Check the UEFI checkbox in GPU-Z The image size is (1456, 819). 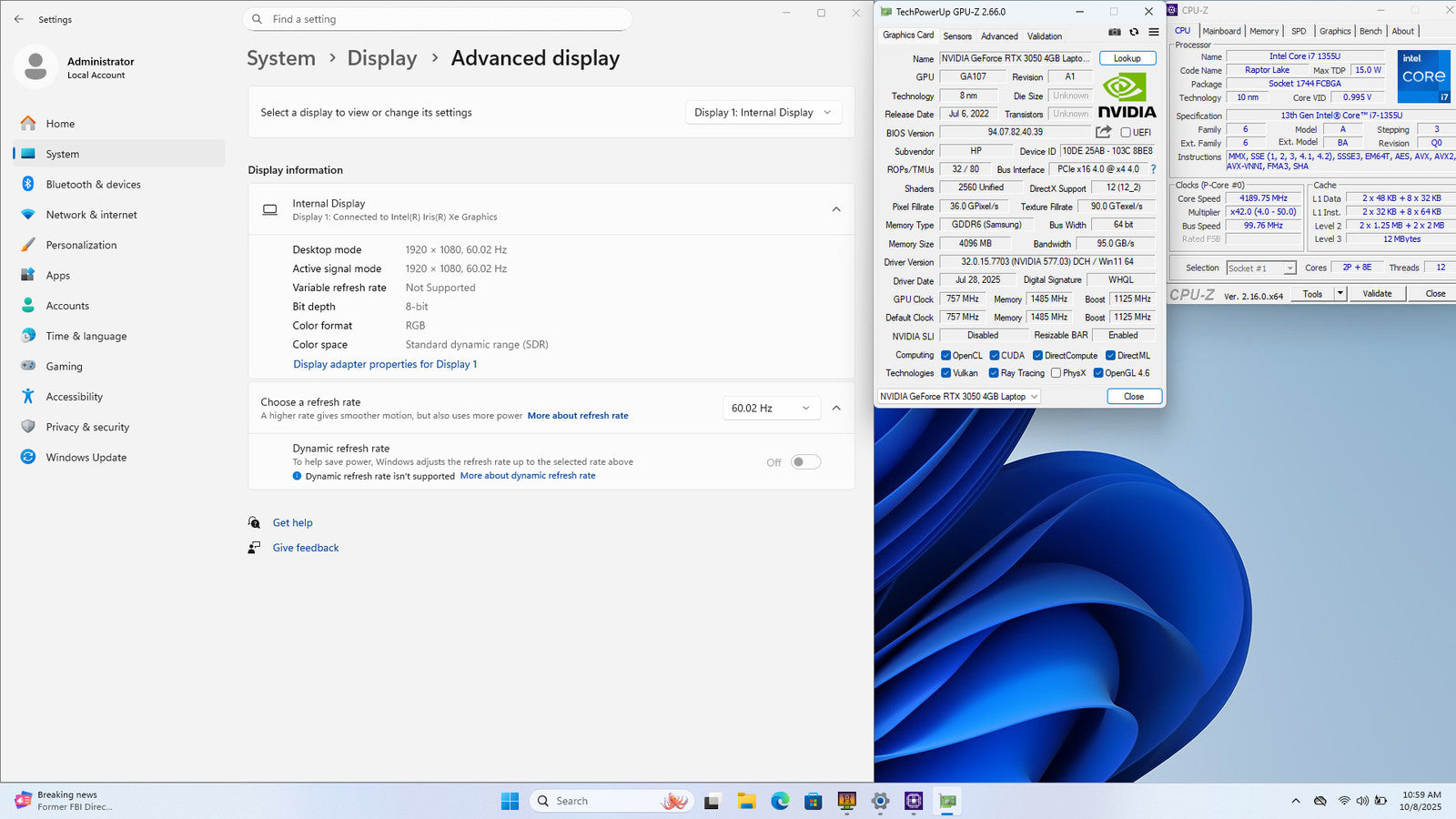pos(1126,133)
